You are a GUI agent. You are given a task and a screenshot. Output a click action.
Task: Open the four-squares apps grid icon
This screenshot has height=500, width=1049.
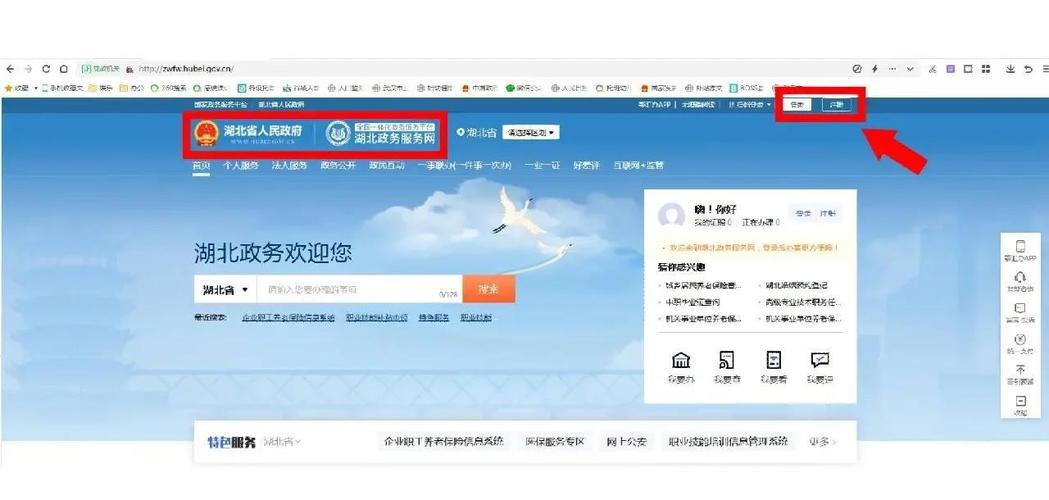coord(985,68)
